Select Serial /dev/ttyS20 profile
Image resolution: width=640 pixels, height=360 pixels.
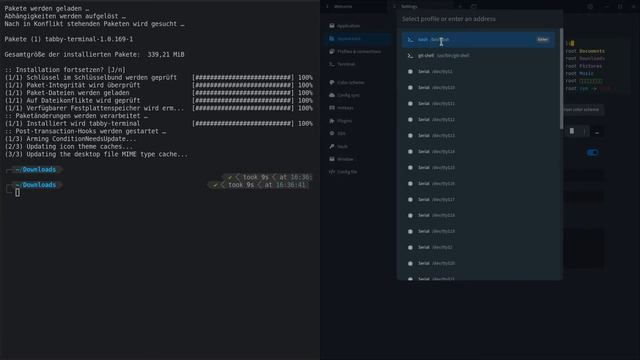(x=478, y=263)
